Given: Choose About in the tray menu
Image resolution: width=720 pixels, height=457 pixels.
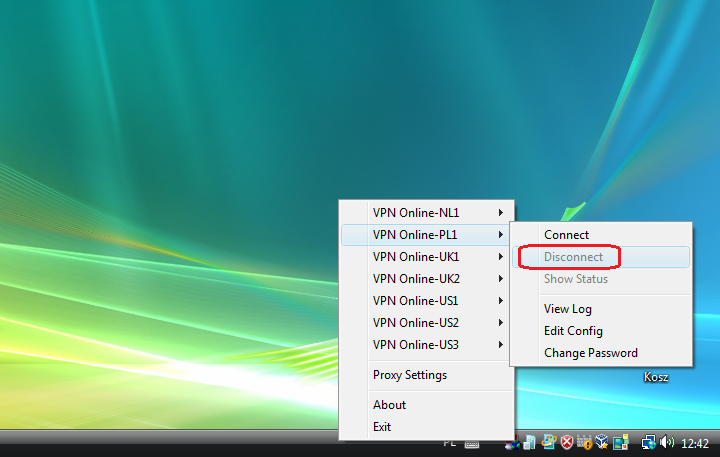Looking at the screenshot, I should click(426, 405).
